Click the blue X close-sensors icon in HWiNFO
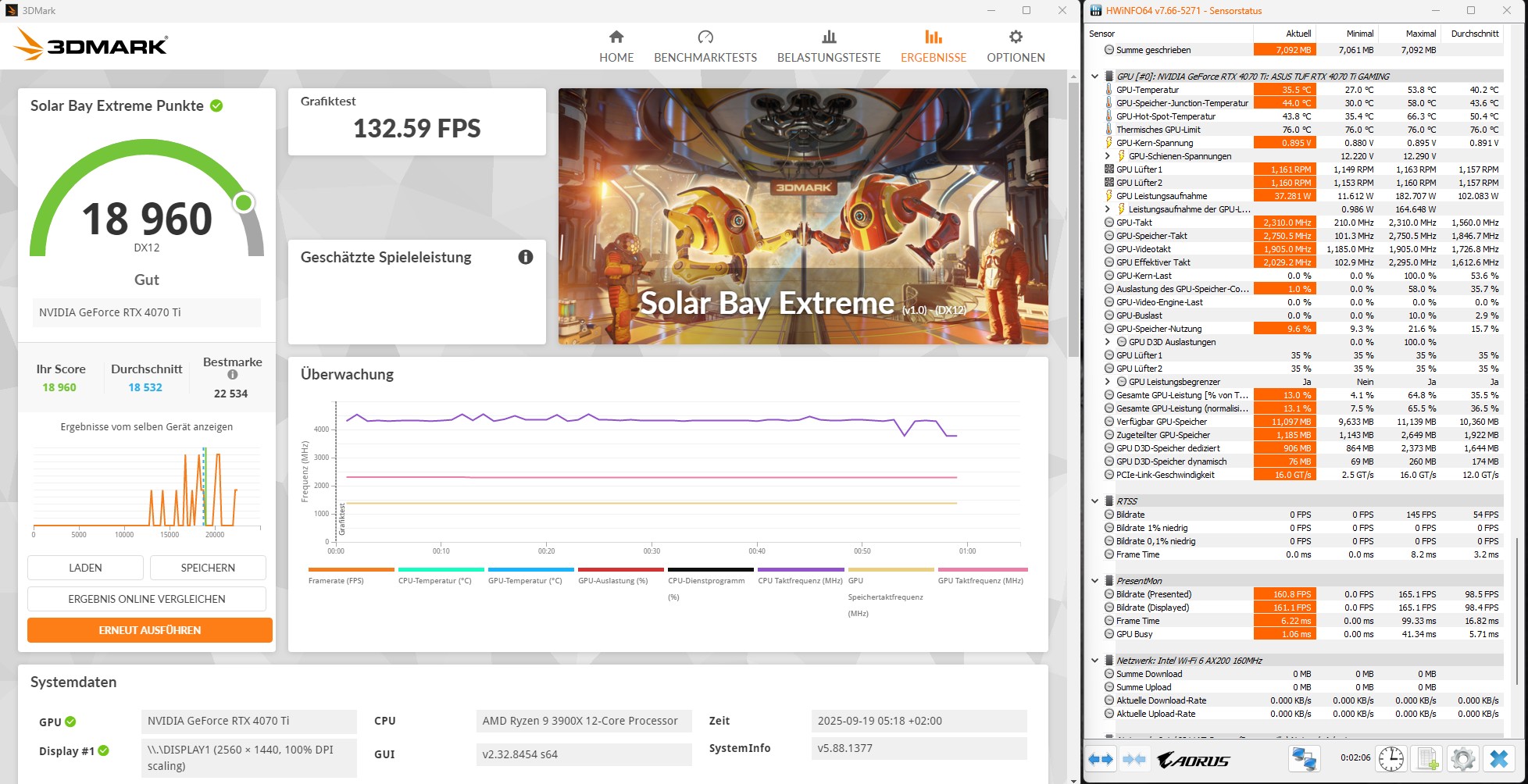The image size is (1528, 784). click(x=1498, y=759)
